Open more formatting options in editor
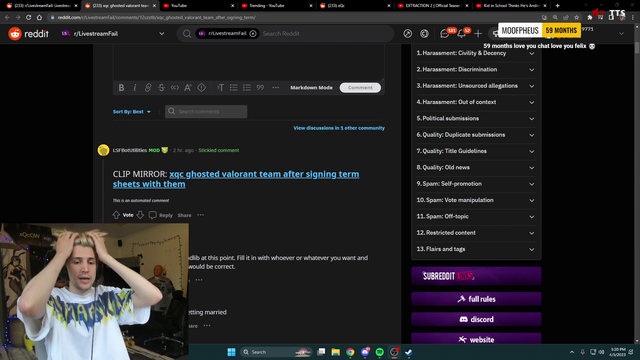 (x=276, y=88)
